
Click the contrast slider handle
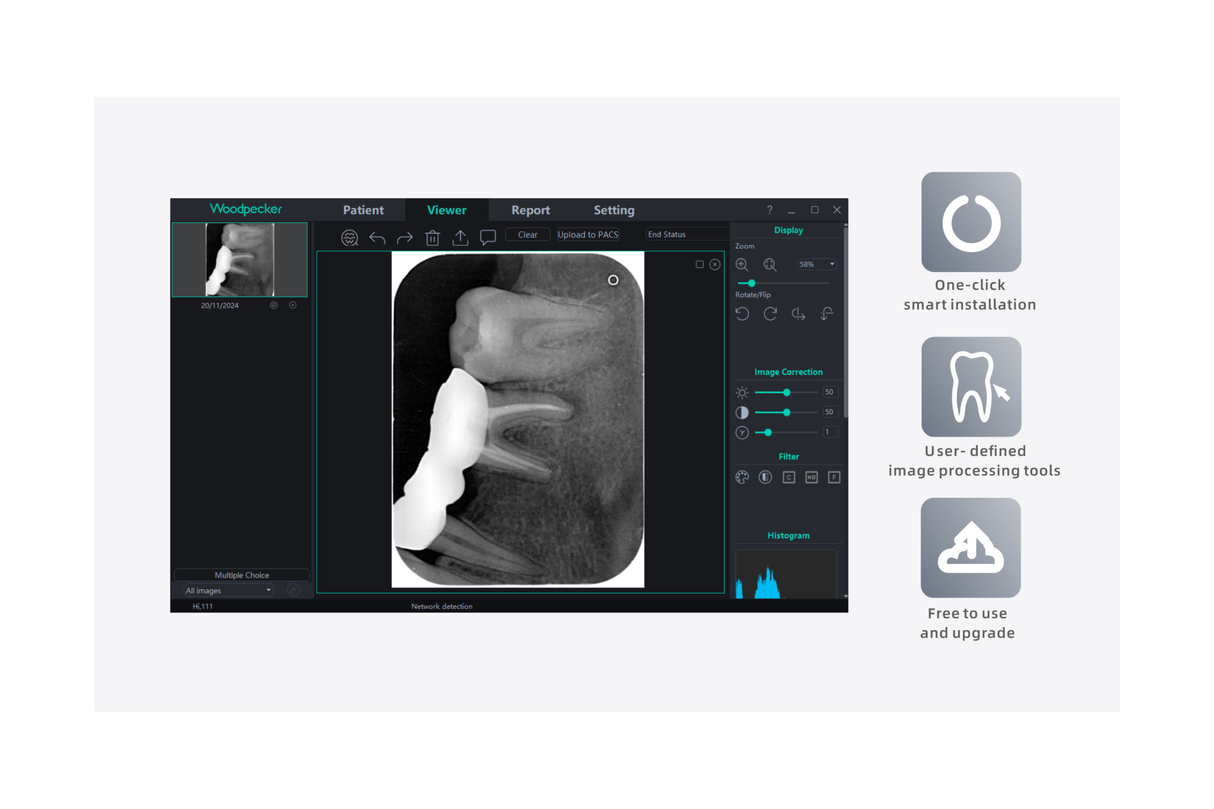pyautogui.click(x=787, y=412)
